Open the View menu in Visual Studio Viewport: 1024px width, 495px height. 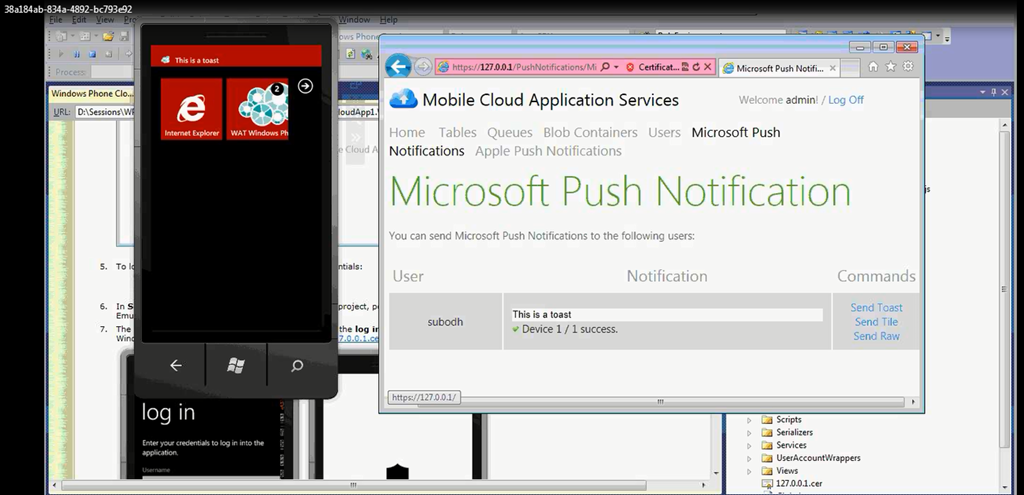click(104, 20)
